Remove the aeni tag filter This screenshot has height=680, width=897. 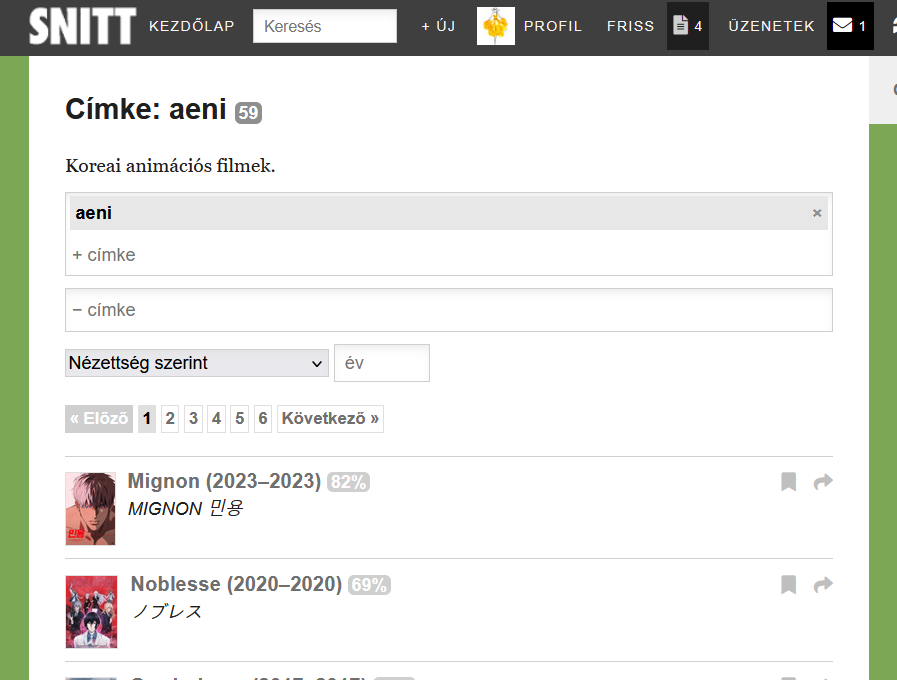point(817,213)
